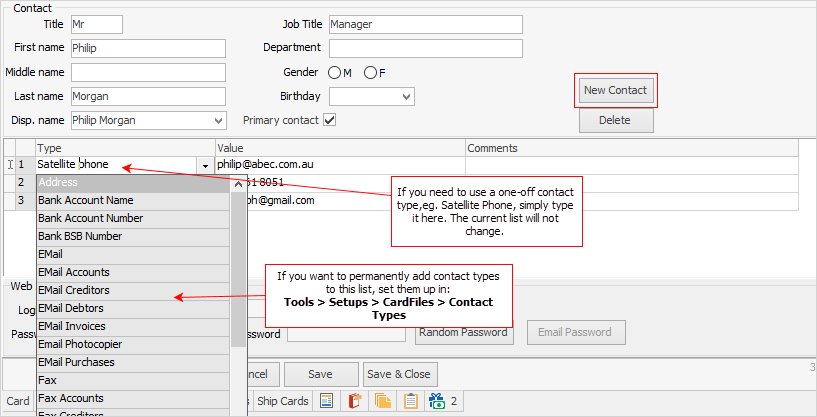Viewport: 817px width, 417px height.
Task: Click the Save button
Action: click(x=321, y=374)
